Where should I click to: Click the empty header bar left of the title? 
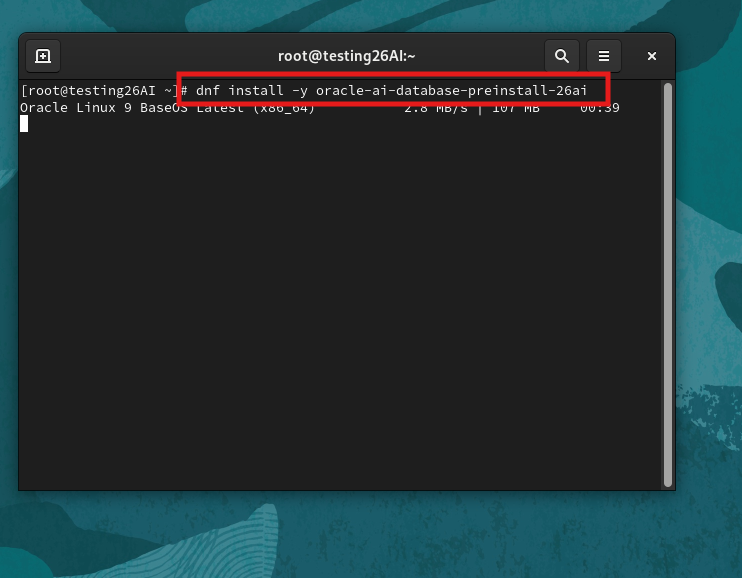tap(160, 56)
